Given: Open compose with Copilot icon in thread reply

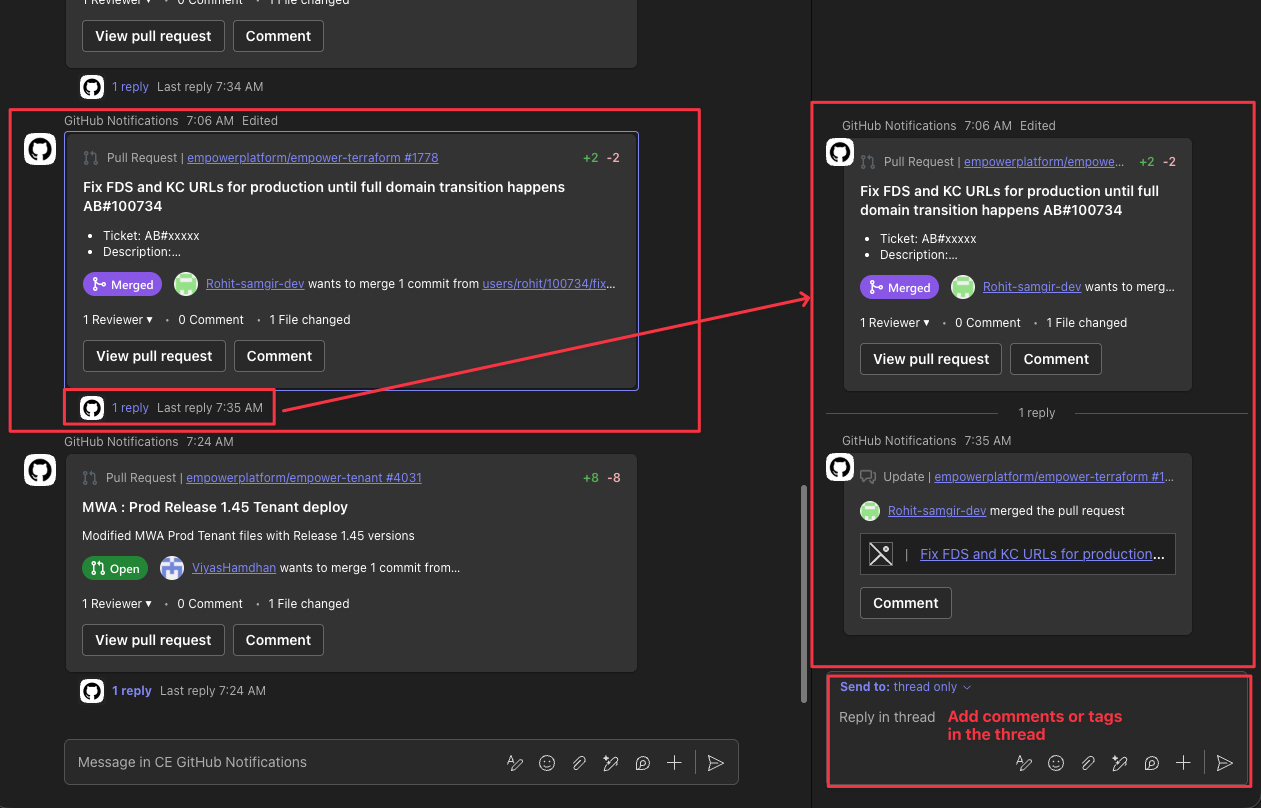Looking at the screenshot, I should [1120, 763].
